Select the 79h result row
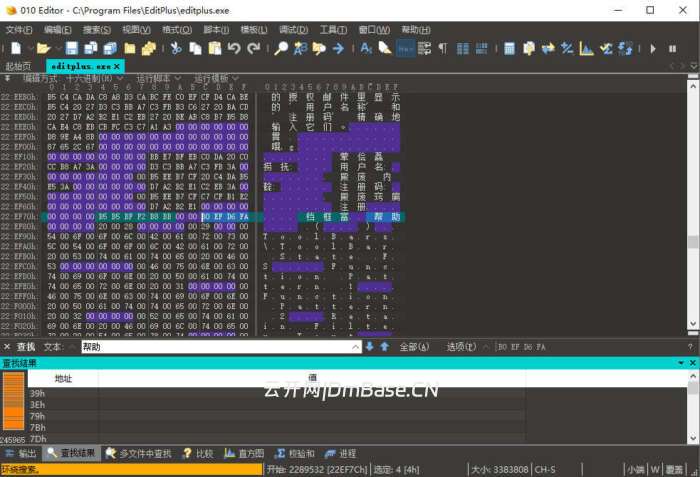700x477 pixels. point(277,416)
